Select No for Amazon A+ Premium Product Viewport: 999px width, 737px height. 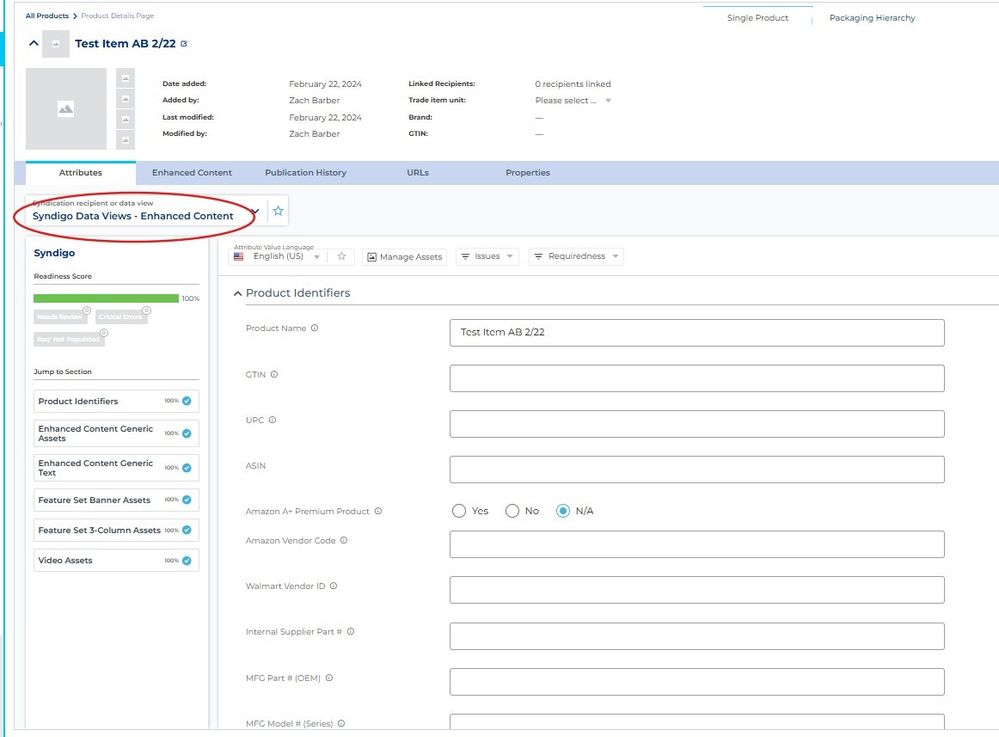point(512,511)
